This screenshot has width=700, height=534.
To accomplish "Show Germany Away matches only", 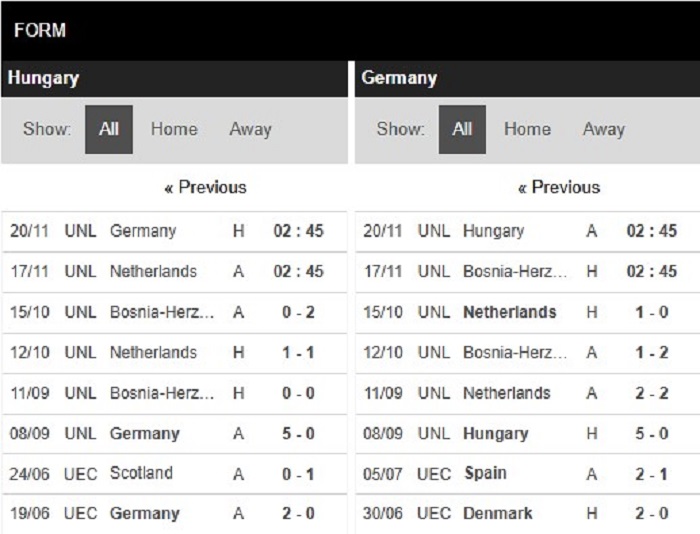I will [x=604, y=129].
